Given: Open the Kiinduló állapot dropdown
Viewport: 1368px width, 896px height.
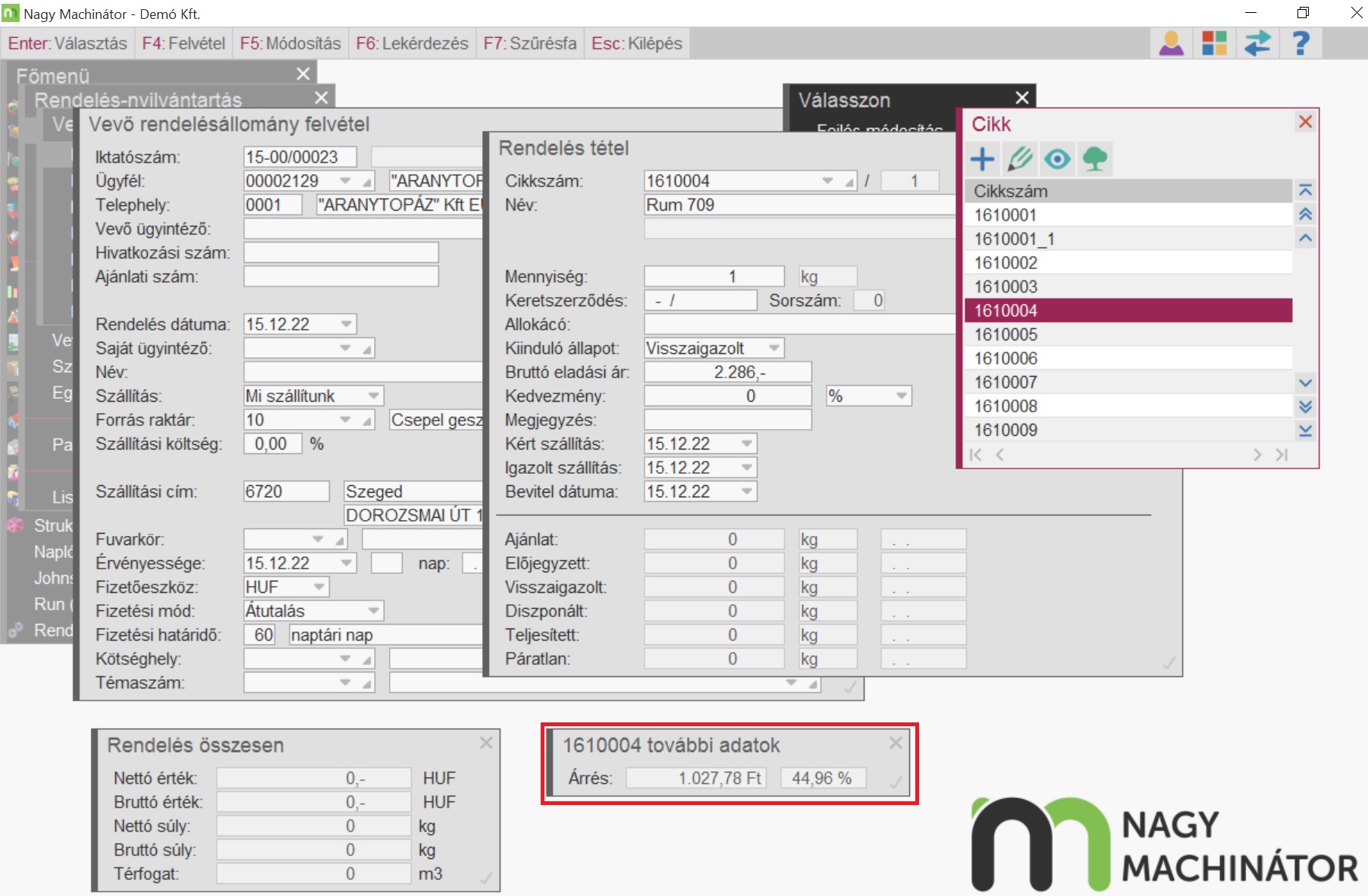Looking at the screenshot, I should (774, 349).
